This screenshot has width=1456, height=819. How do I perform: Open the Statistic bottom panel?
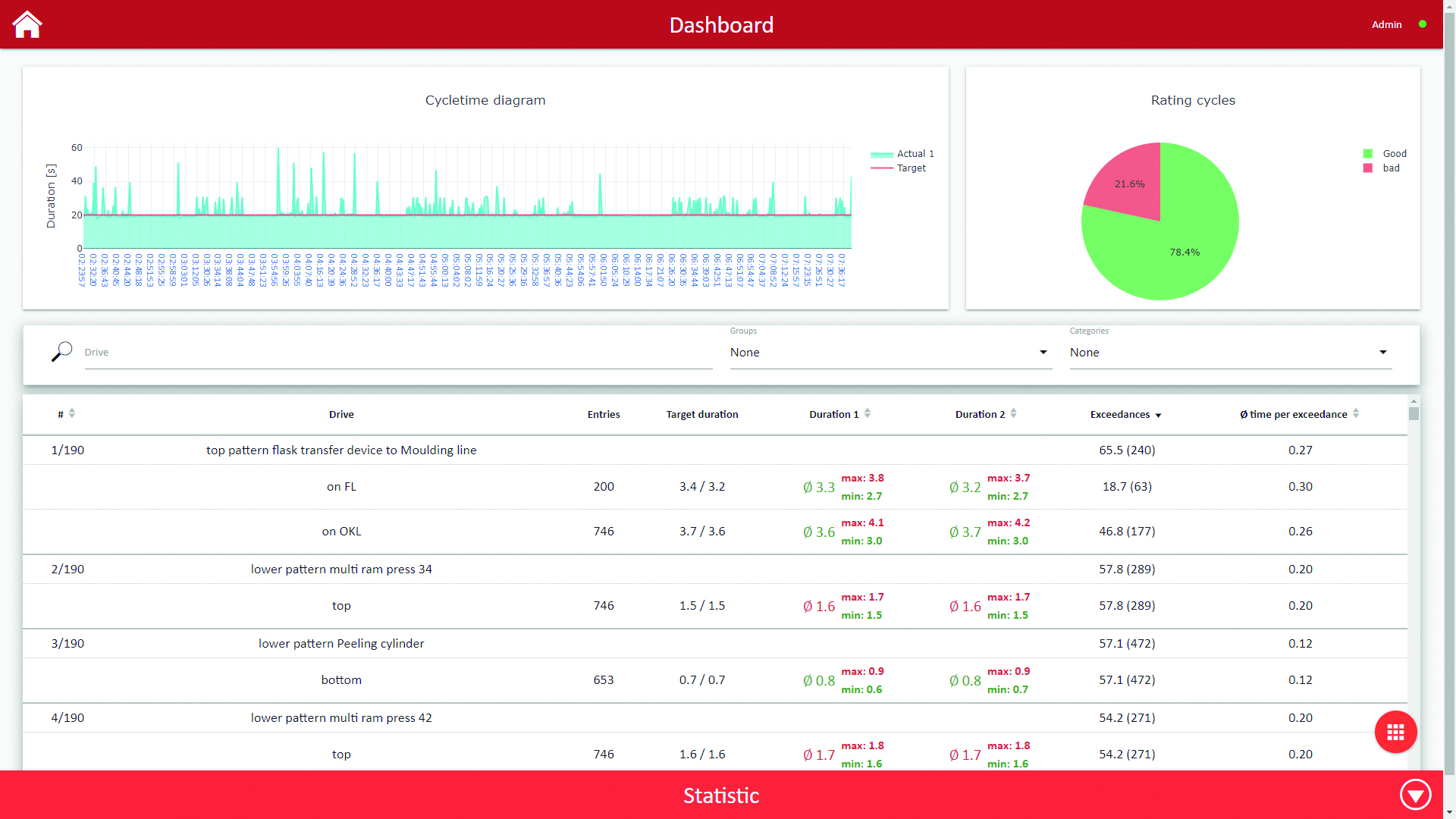coord(720,795)
